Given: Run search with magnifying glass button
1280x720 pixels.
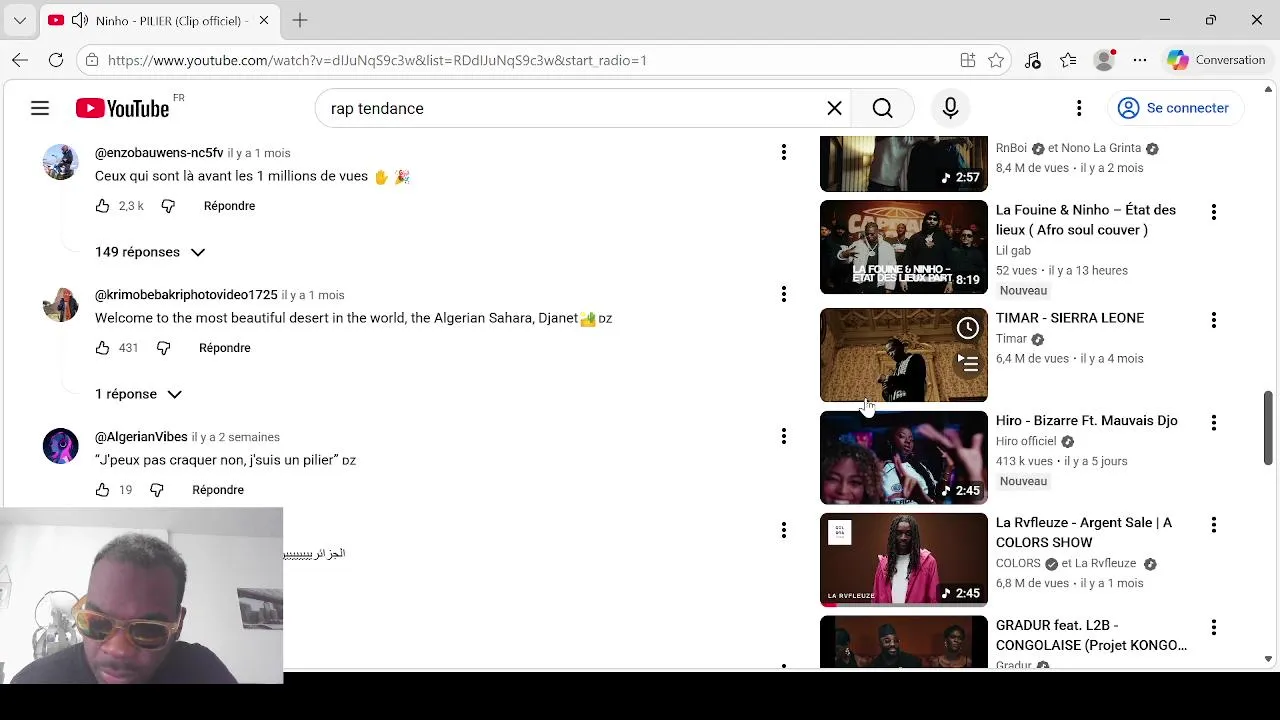Looking at the screenshot, I should [x=882, y=108].
